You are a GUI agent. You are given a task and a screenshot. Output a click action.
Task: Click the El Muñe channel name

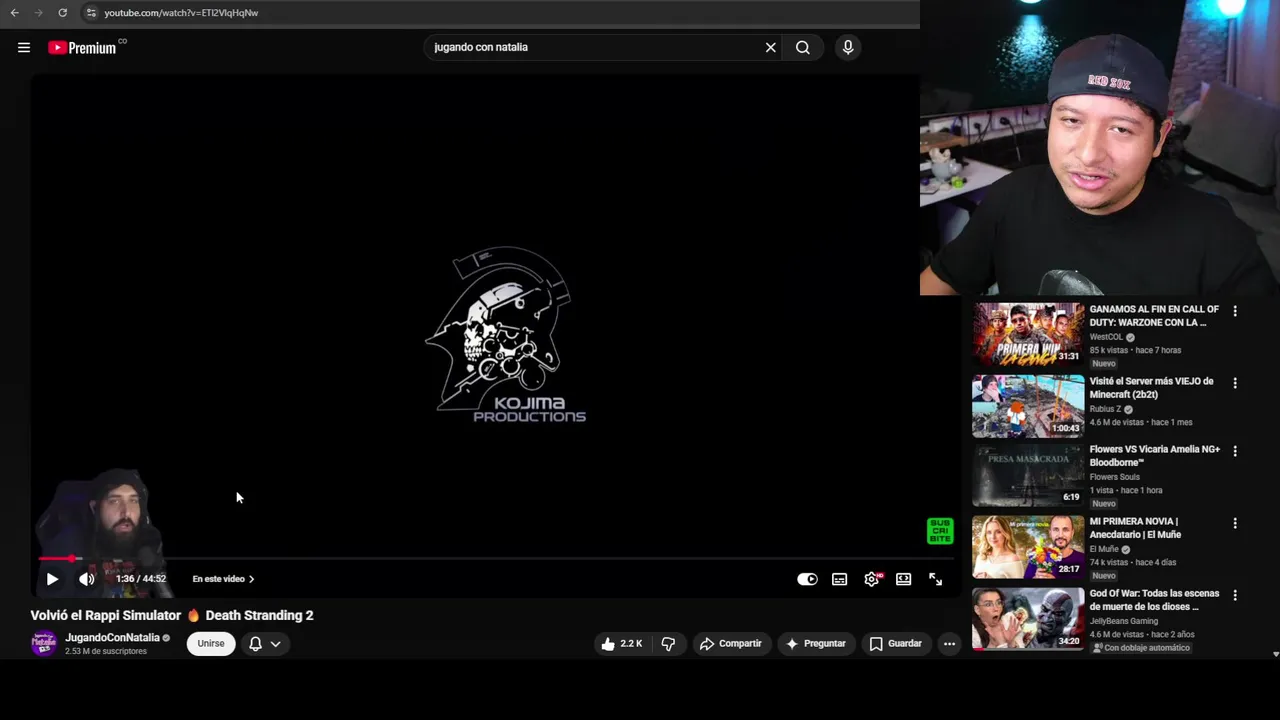(x=1104, y=549)
